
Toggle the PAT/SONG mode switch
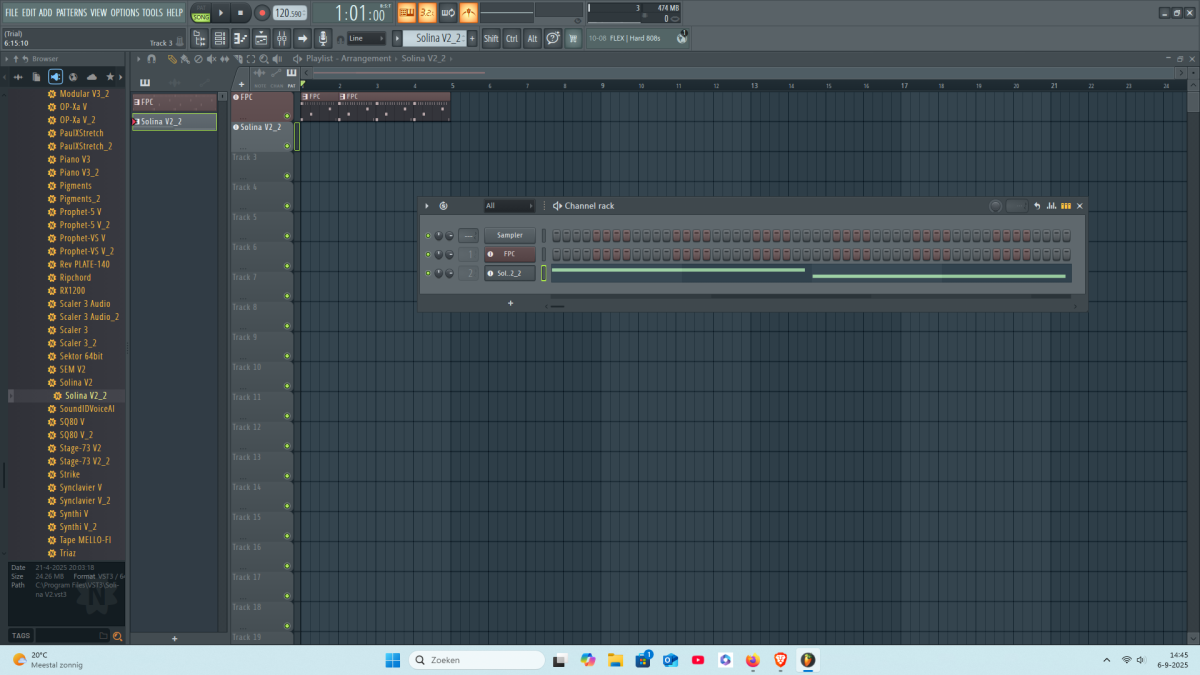coord(201,13)
